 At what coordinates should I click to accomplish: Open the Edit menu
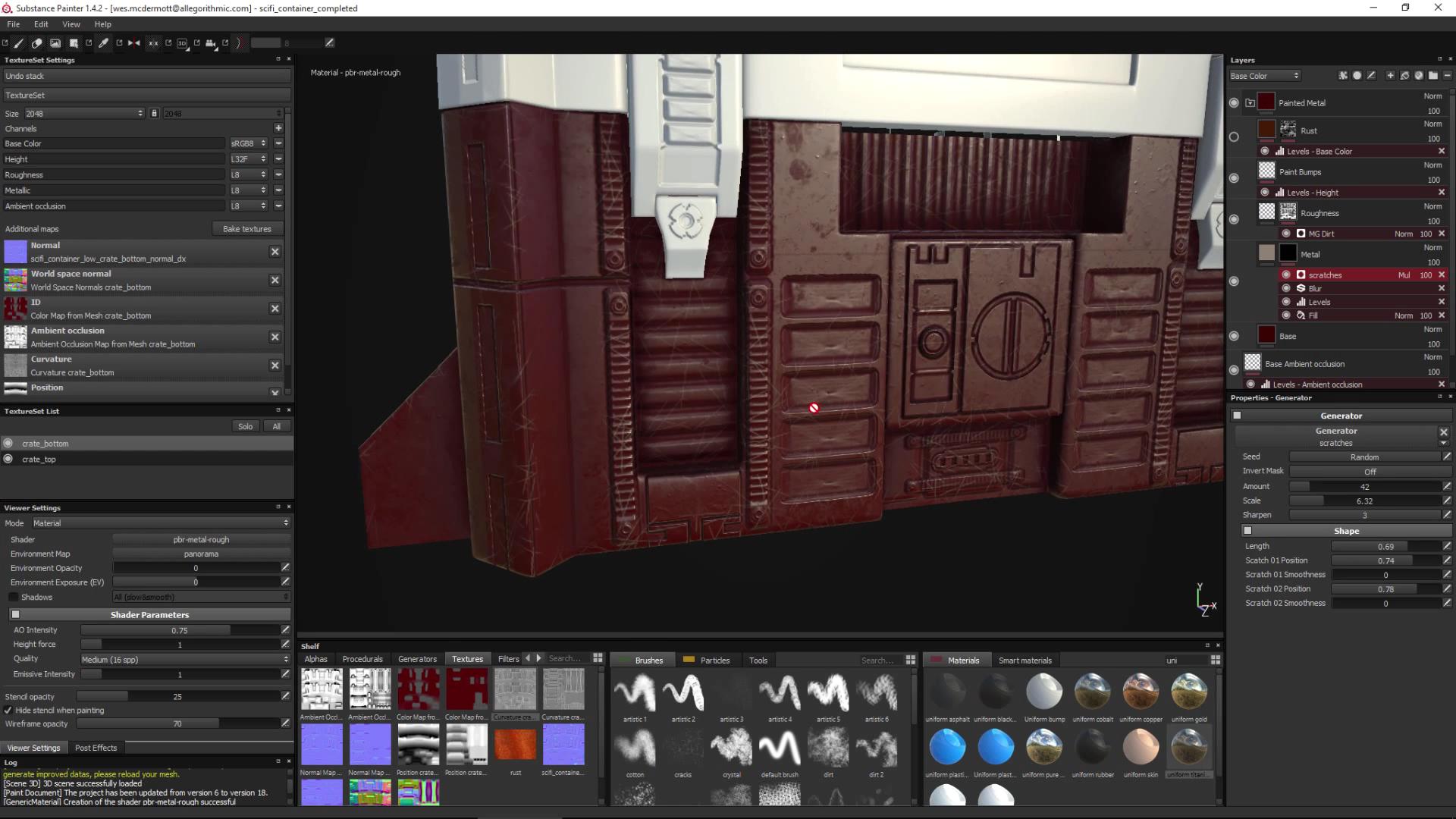click(41, 24)
